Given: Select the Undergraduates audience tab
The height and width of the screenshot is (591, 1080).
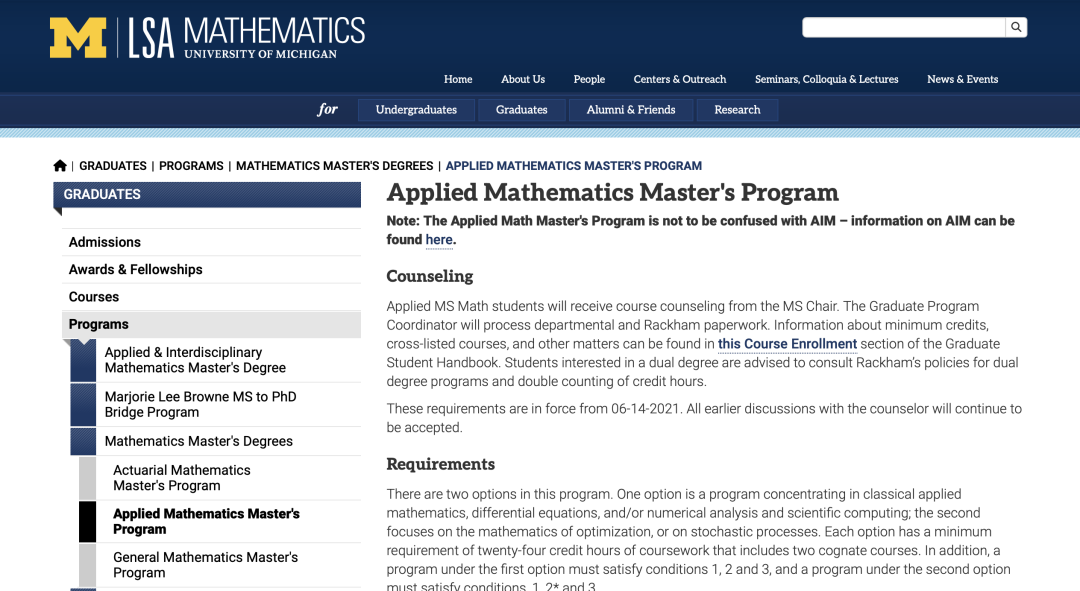Looking at the screenshot, I should pos(416,110).
